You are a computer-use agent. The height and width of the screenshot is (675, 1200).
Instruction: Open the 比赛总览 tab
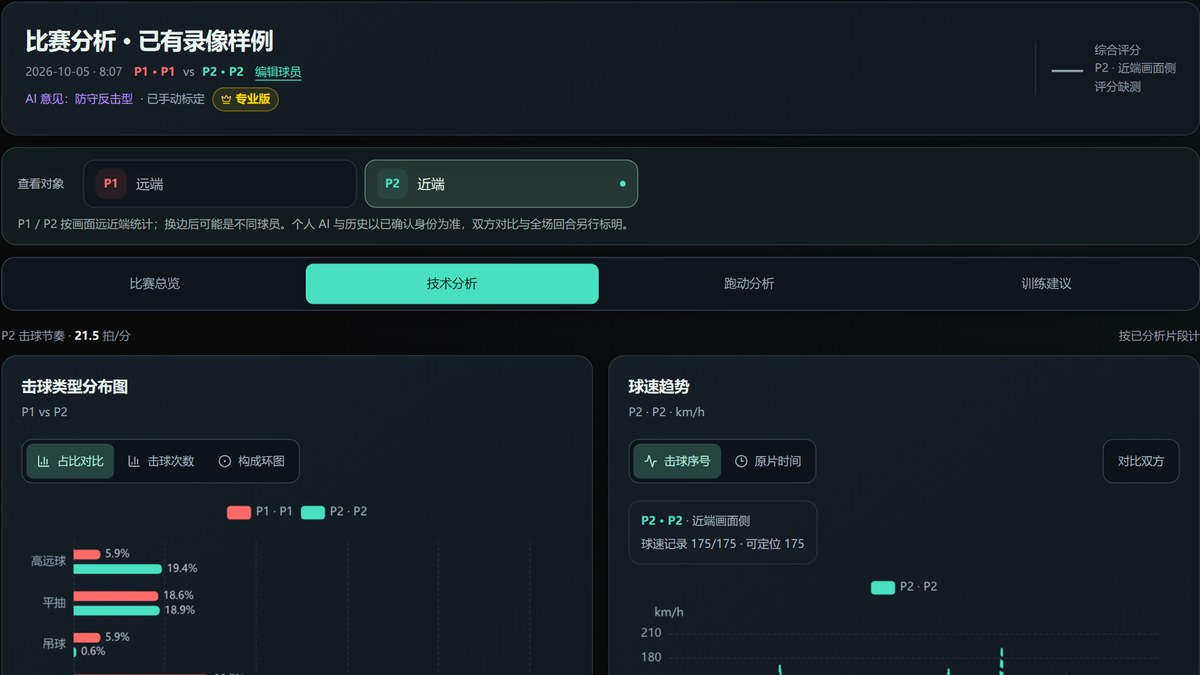155,283
